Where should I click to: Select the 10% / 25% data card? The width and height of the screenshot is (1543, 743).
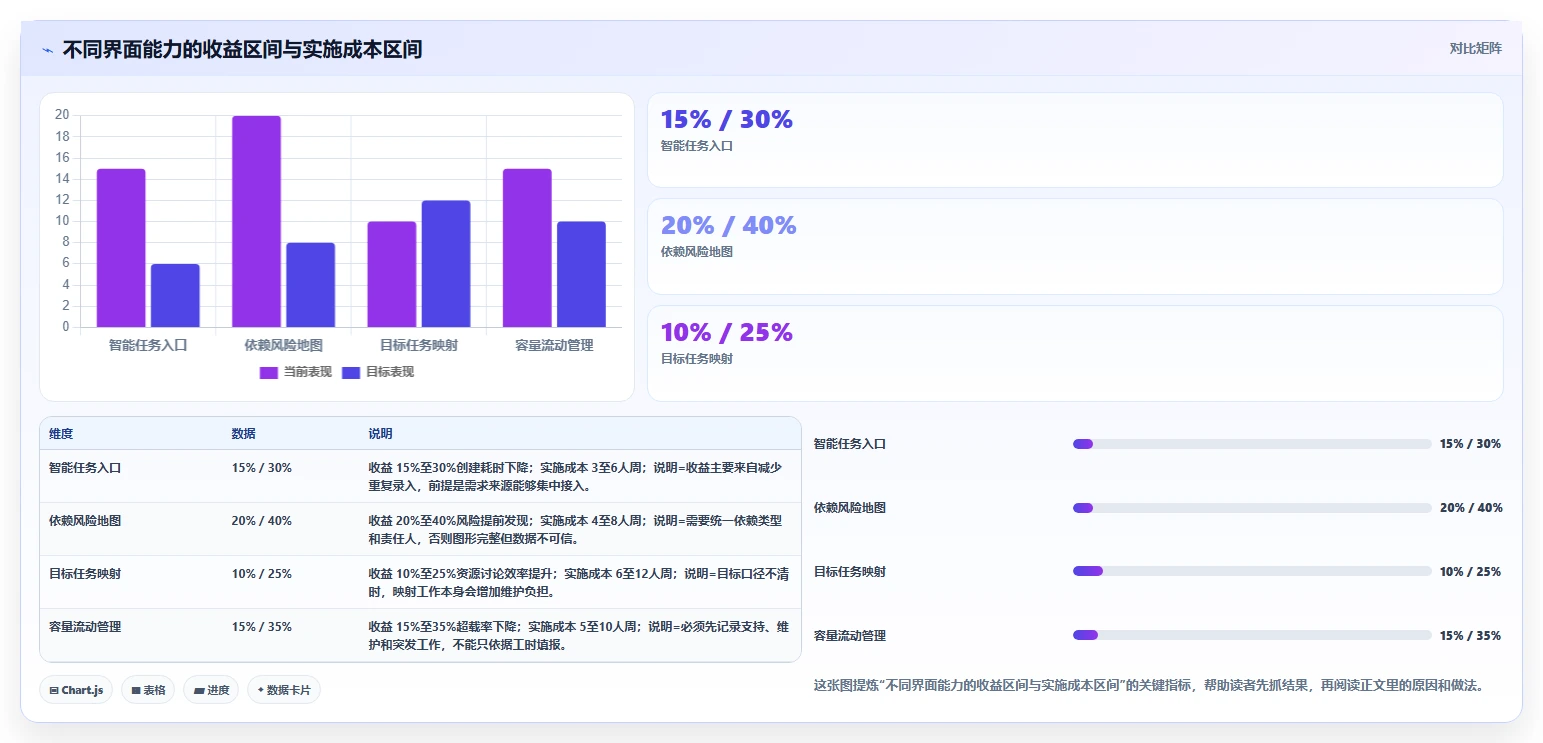point(1075,354)
